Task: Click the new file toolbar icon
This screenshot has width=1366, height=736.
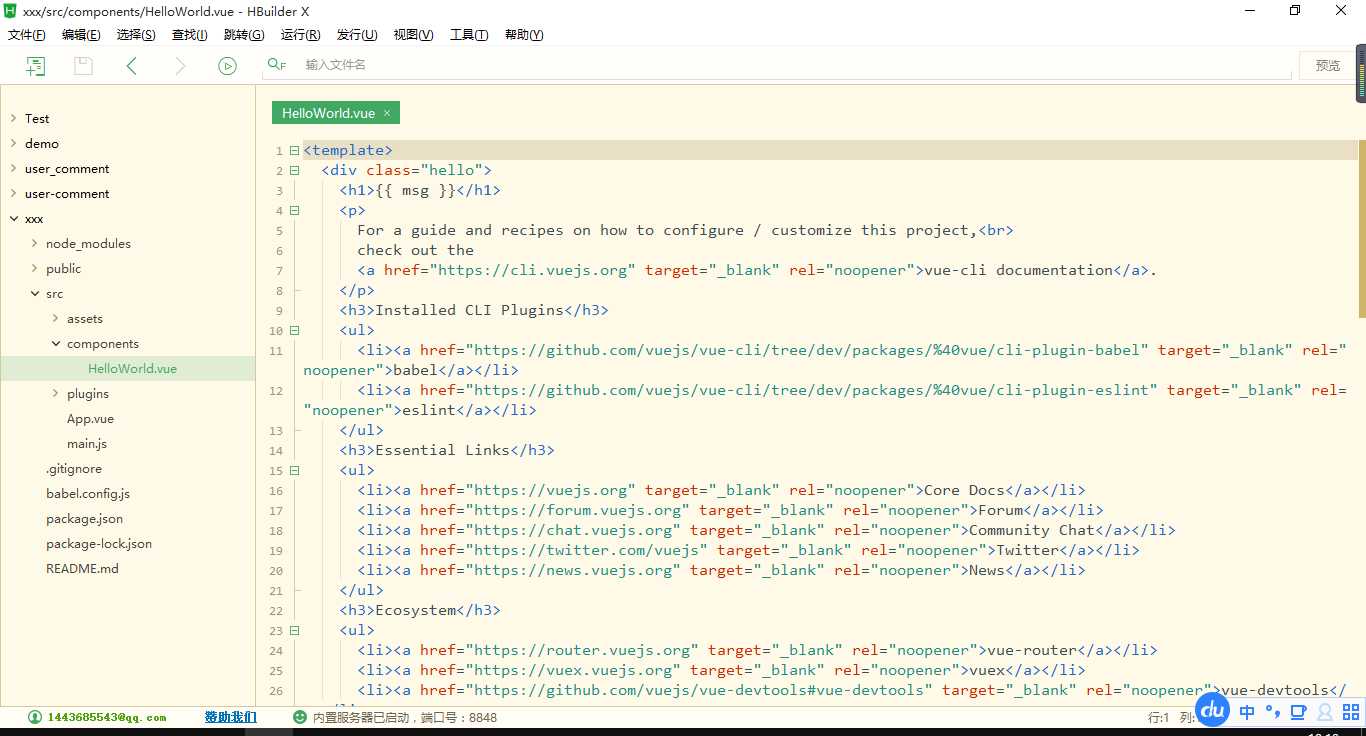Action: (x=36, y=66)
